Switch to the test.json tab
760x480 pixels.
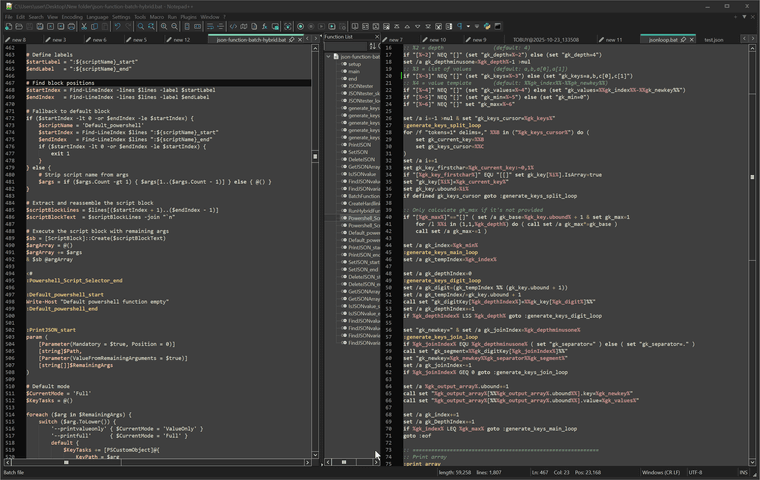(x=714, y=40)
